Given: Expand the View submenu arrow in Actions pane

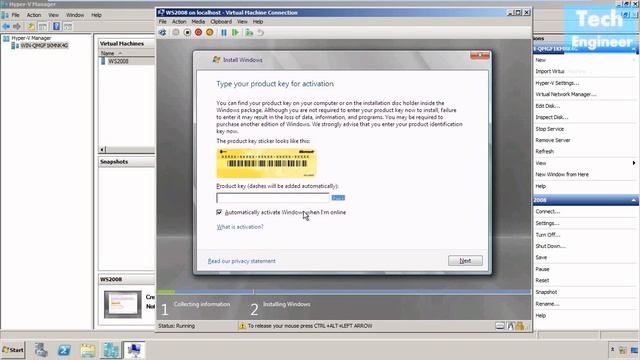Looking at the screenshot, I should tap(633, 163).
